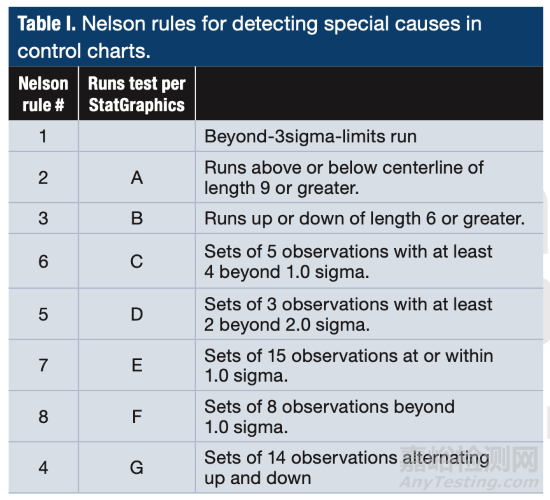Screen dimensions: 550x500
Task: Select 'Runs up or down of length 6' text
Action: 364,219
